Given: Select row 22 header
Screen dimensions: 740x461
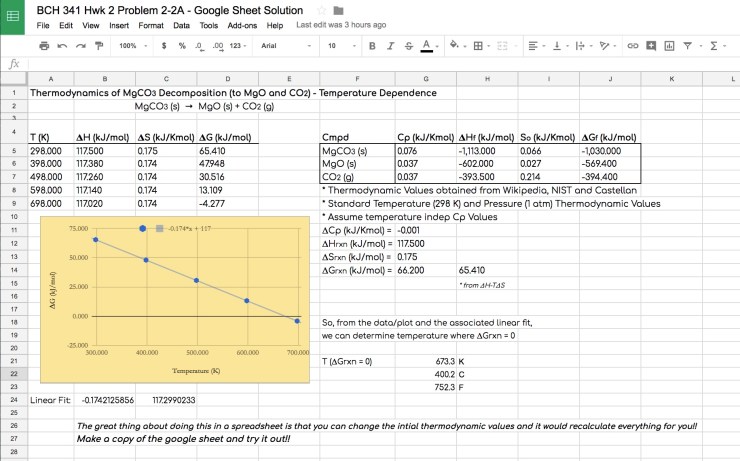Looking at the screenshot, I should tap(14, 374).
